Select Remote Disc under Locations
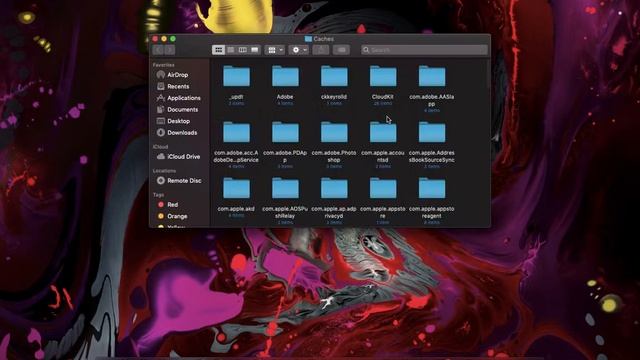 [178, 180]
